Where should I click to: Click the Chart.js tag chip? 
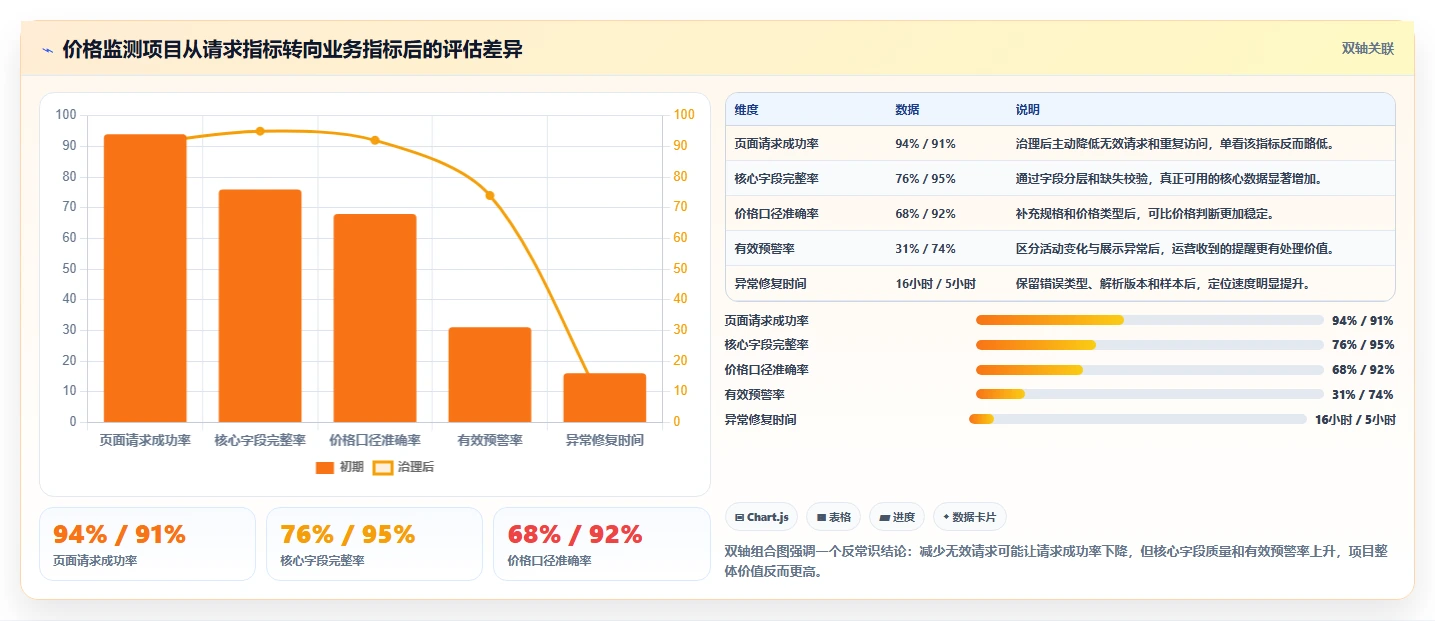tap(761, 517)
